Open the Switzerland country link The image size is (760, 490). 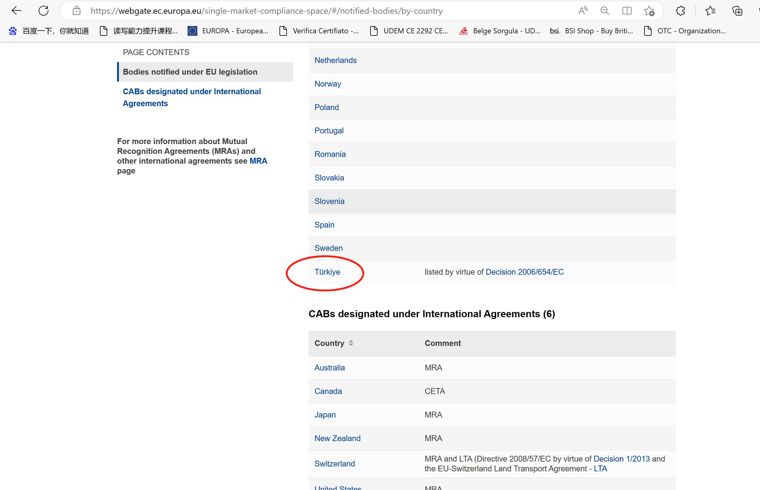pos(334,463)
